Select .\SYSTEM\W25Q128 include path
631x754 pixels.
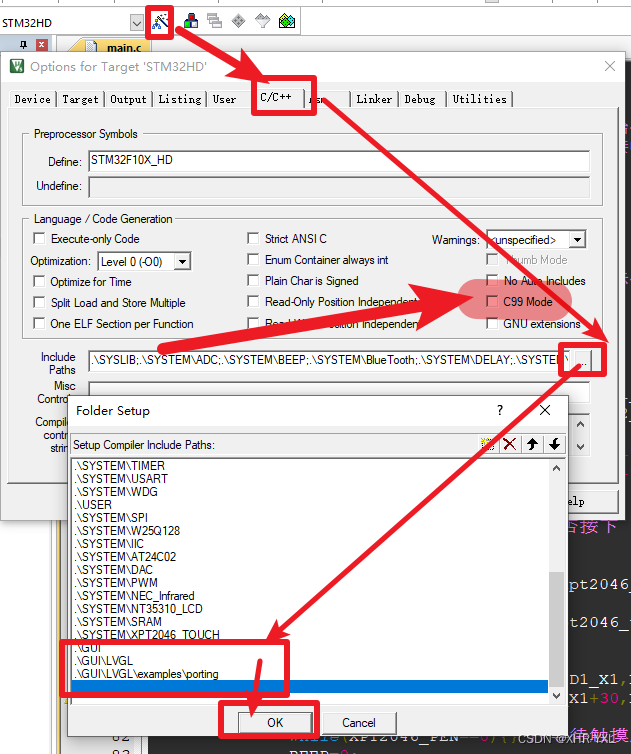point(310,530)
